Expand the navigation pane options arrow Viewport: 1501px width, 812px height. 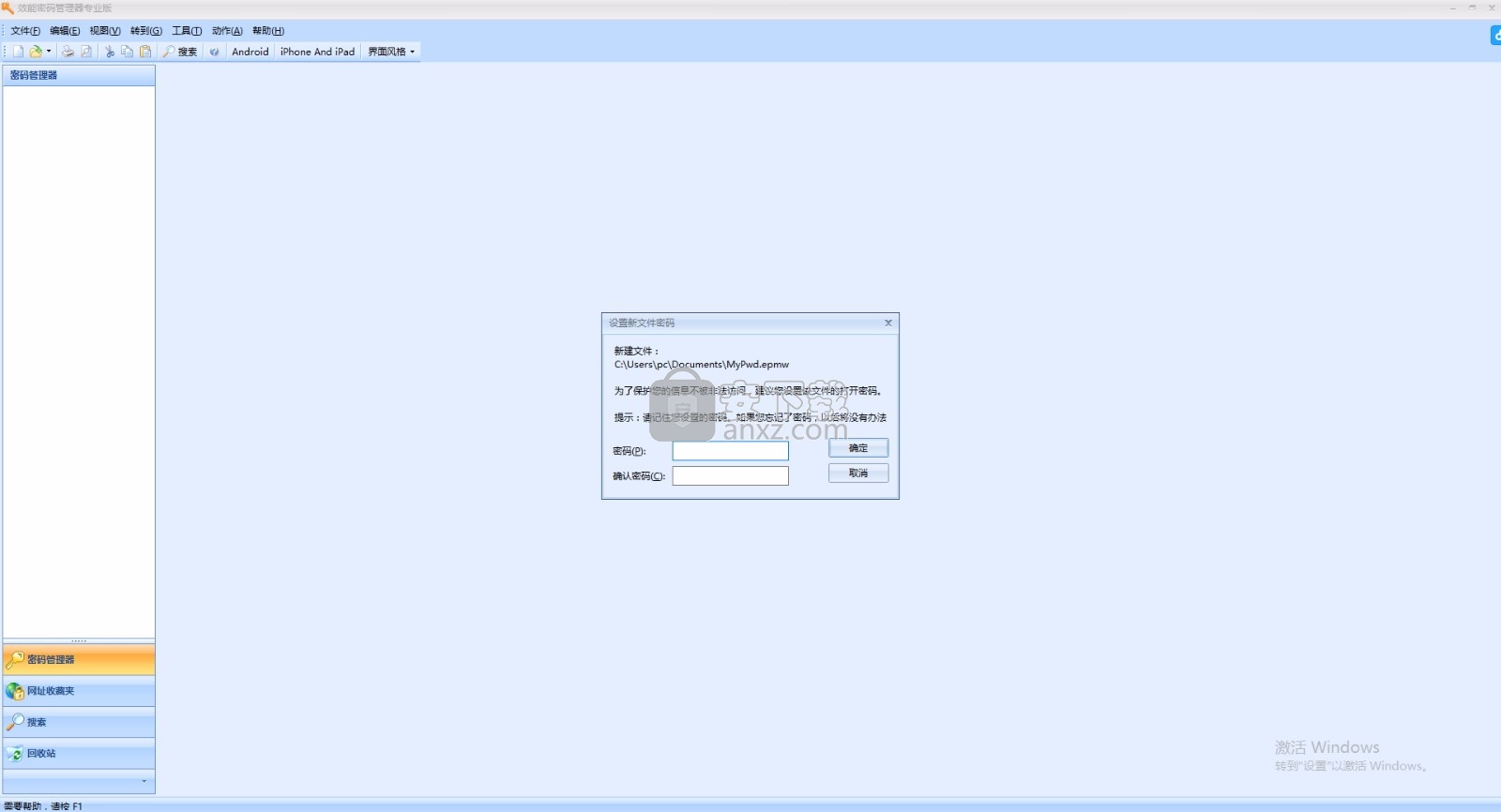coord(144,781)
